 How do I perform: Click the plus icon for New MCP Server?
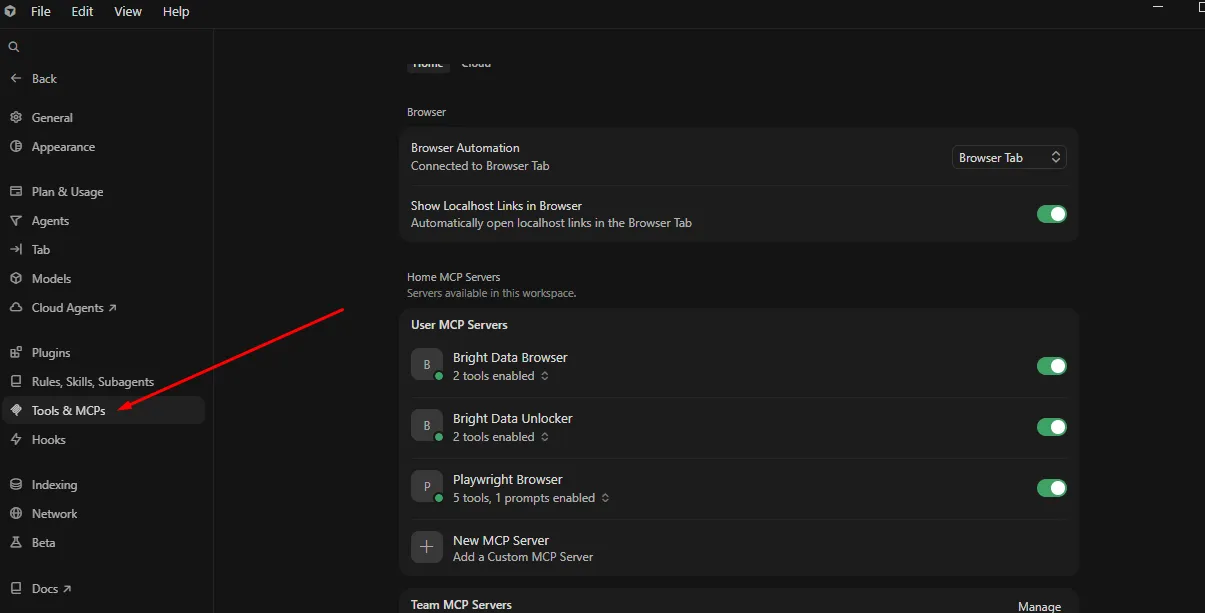click(427, 548)
